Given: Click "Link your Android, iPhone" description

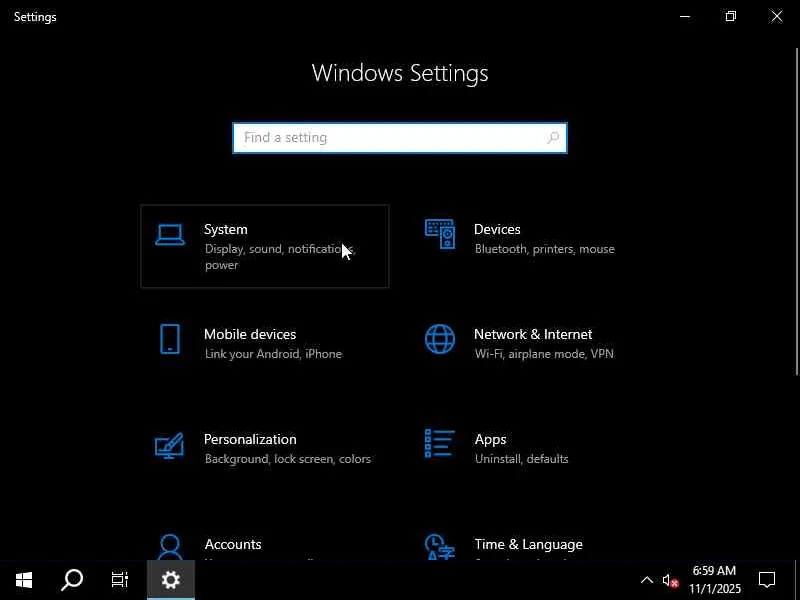Looking at the screenshot, I should click(273, 354).
